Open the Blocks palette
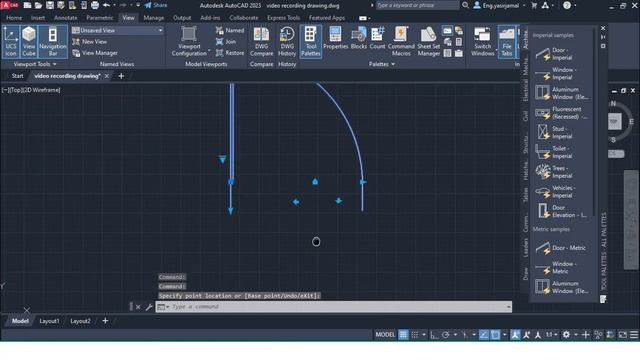 pyautogui.click(x=359, y=38)
